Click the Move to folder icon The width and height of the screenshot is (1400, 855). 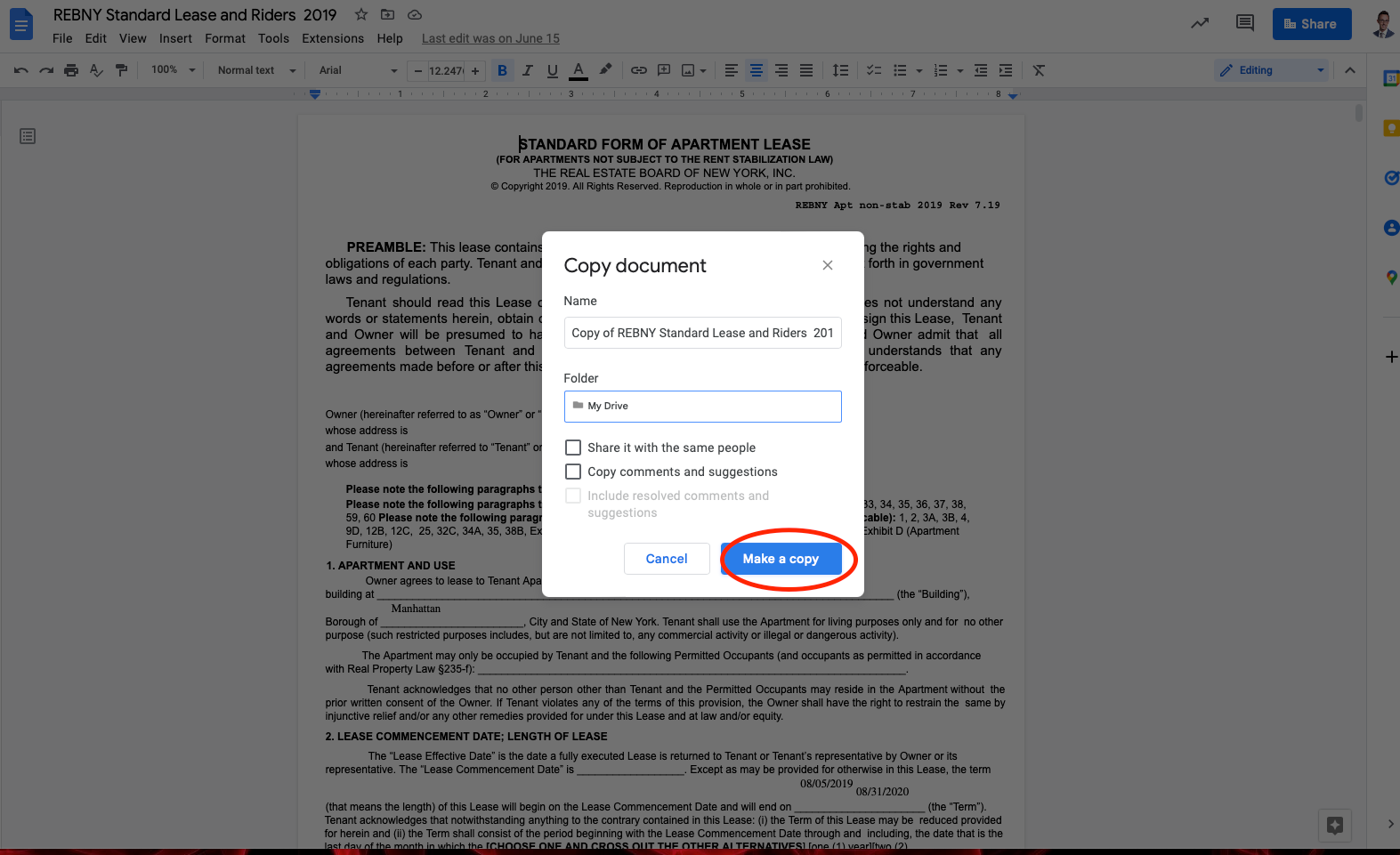(387, 14)
